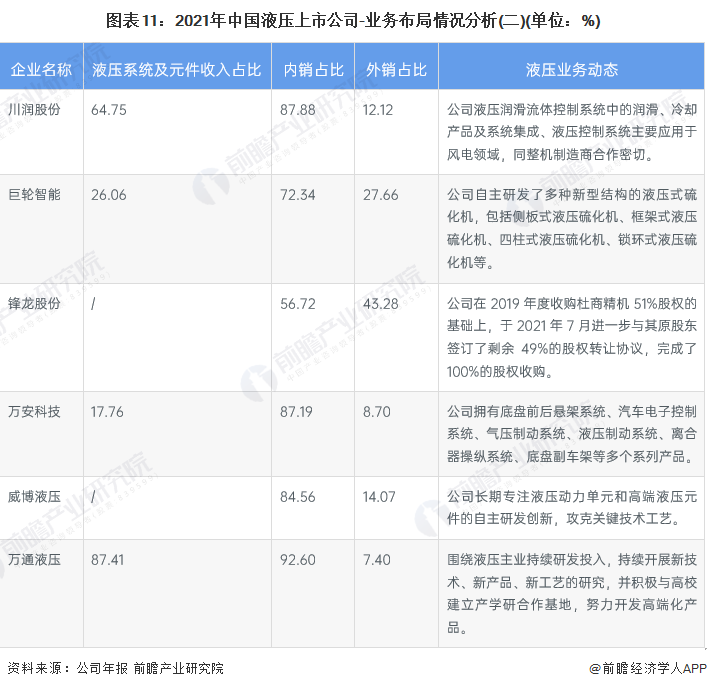Click value 64.75 in 川润股份 row
This screenshot has width=707, height=689.
(109, 110)
